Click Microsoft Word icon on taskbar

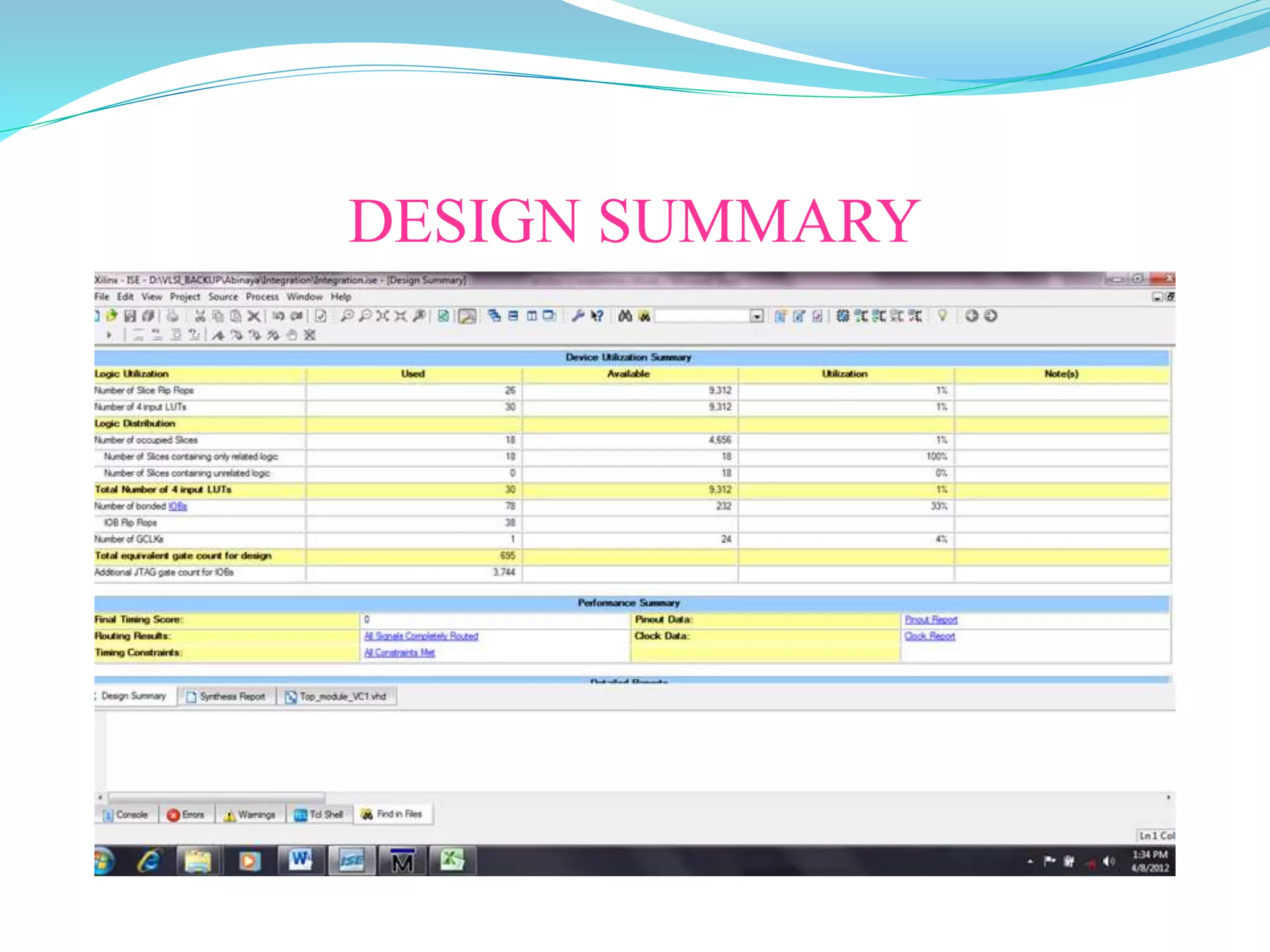point(301,860)
